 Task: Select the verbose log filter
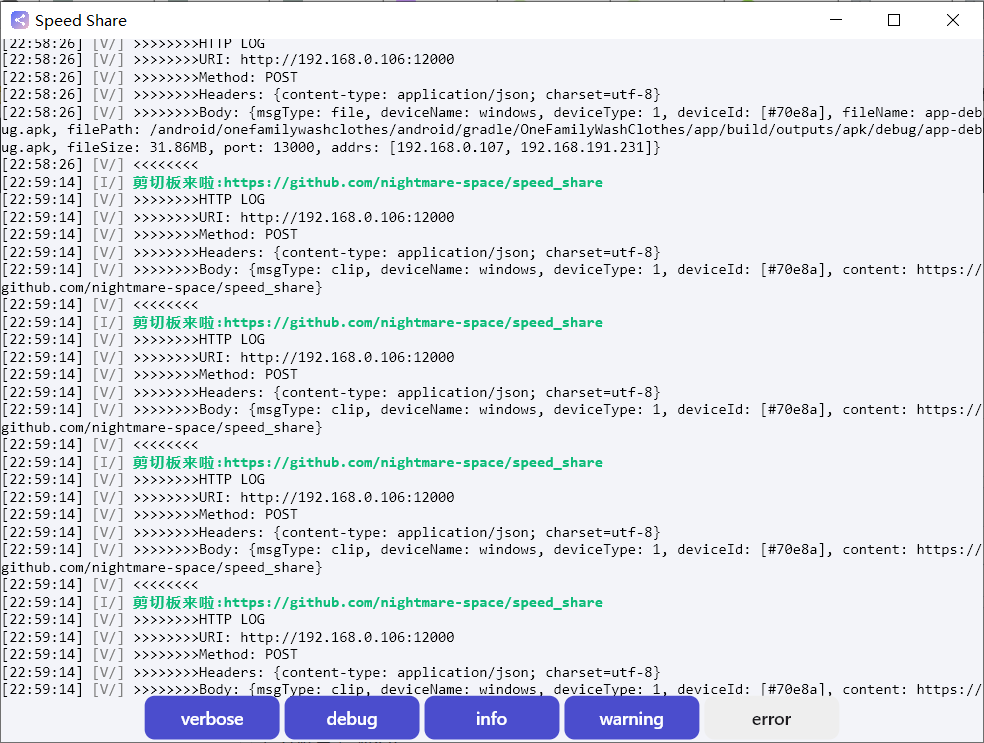[211, 718]
